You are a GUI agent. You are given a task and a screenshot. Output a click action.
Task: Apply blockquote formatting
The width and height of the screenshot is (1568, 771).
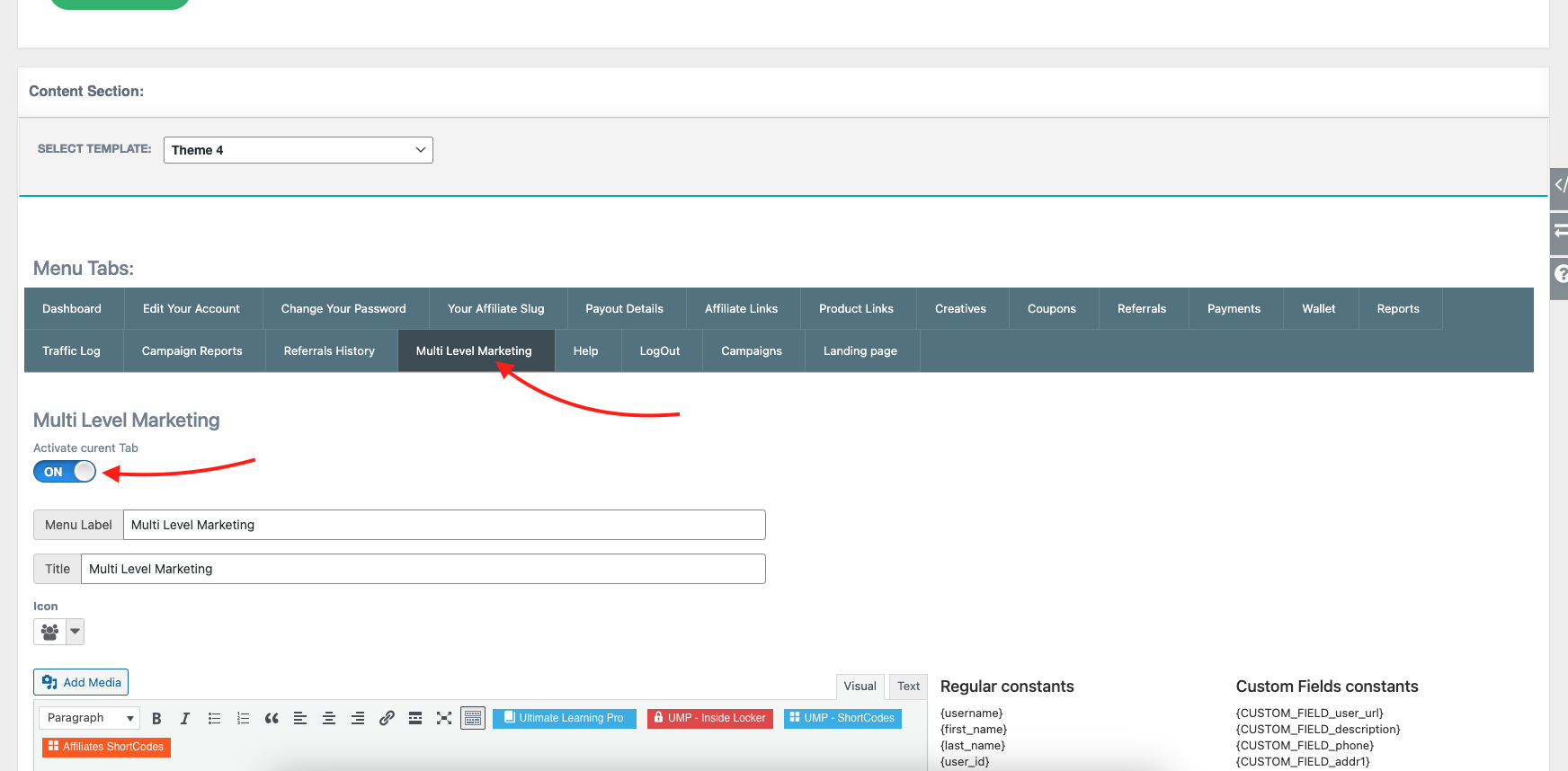272,718
